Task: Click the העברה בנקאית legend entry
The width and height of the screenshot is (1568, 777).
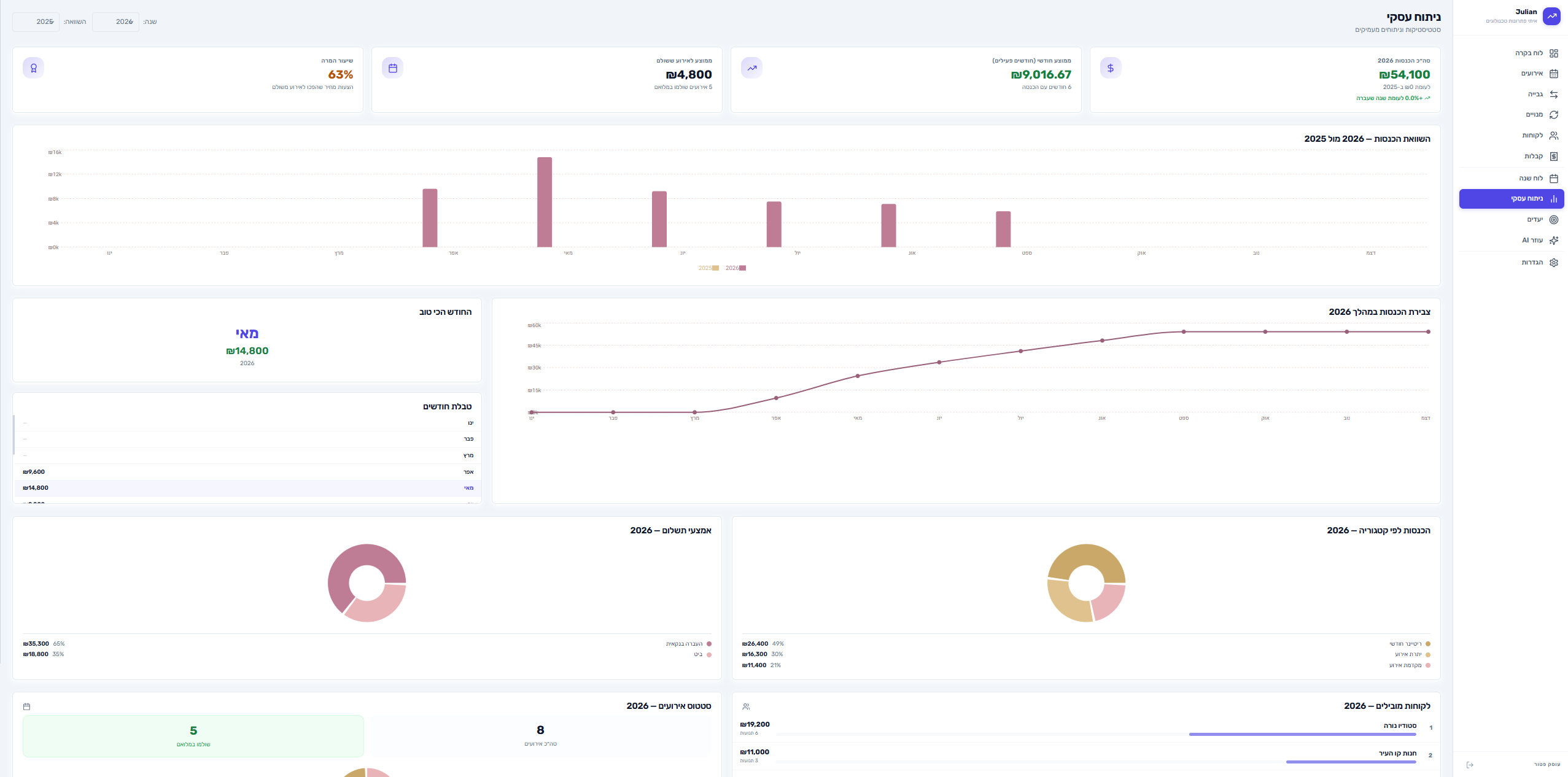Action: click(688, 644)
